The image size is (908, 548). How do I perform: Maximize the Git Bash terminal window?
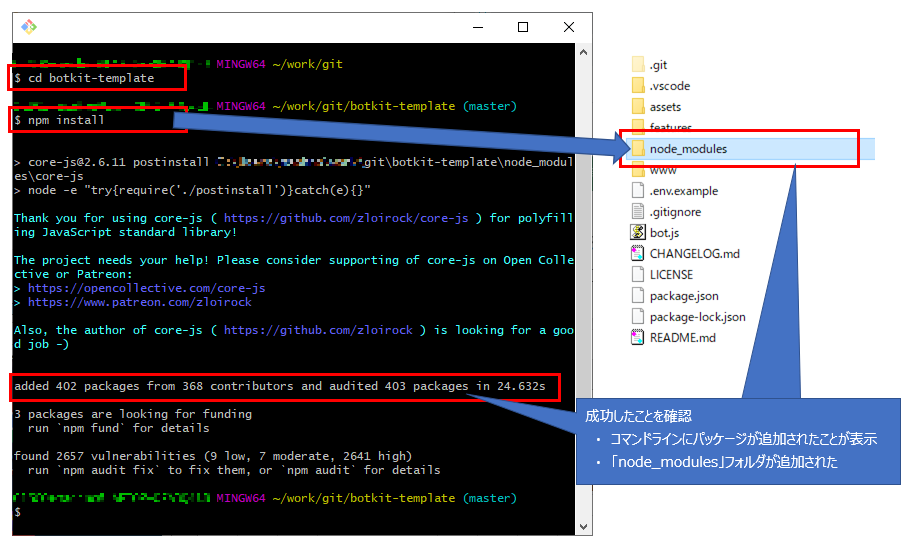click(x=523, y=27)
